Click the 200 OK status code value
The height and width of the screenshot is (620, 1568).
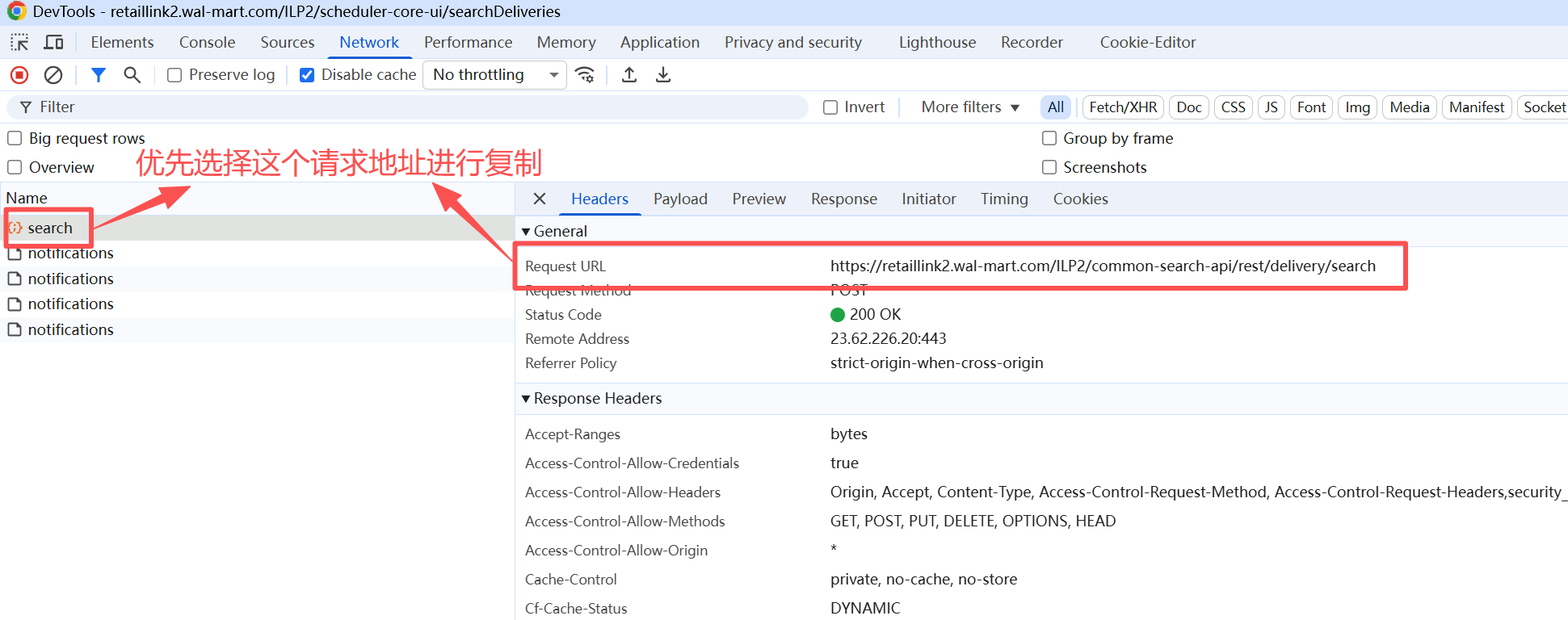point(875,314)
